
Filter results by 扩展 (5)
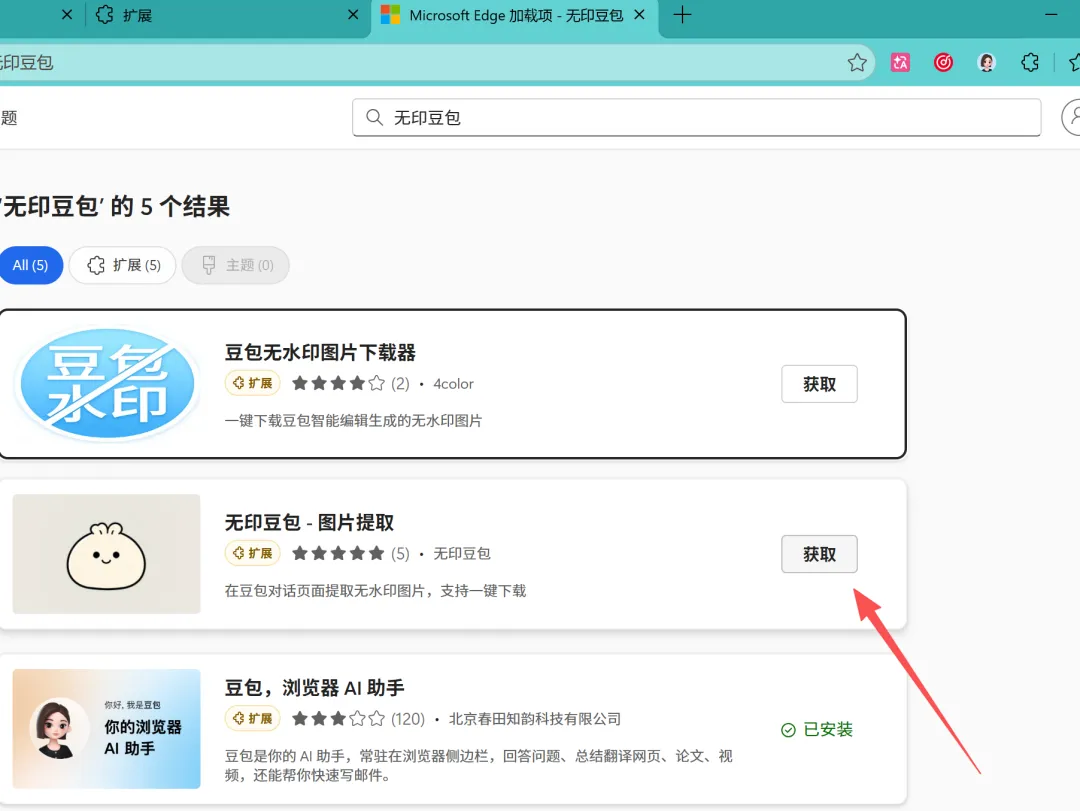pos(123,265)
